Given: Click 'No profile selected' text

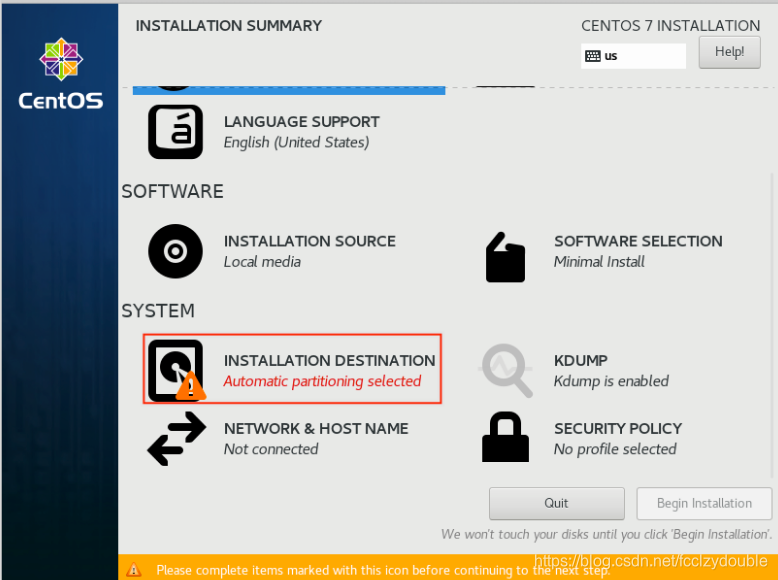Looking at the screenshot, I should tap(615, 449).
